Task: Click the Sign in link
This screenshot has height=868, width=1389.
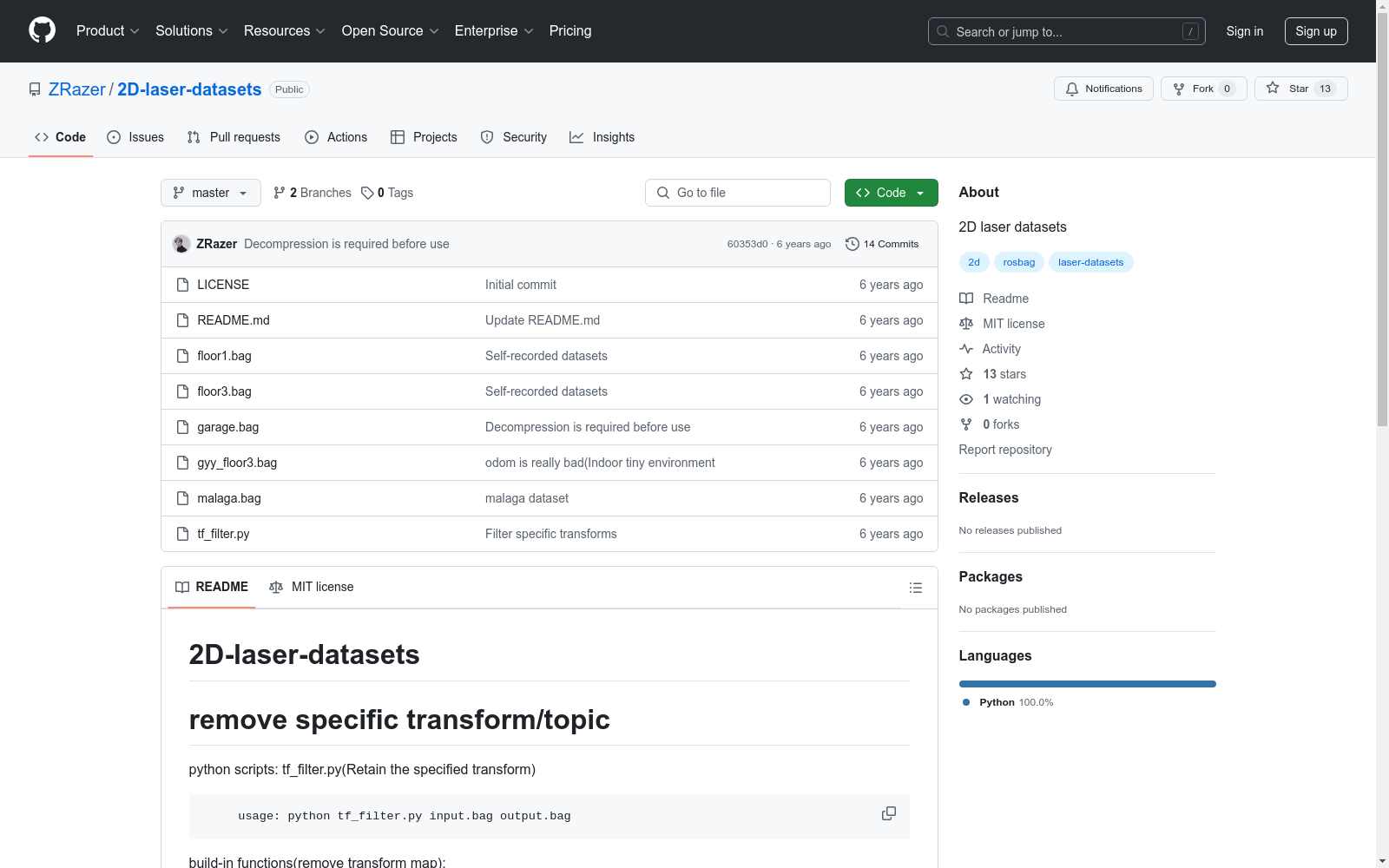Action: [x=1245, y=31]
